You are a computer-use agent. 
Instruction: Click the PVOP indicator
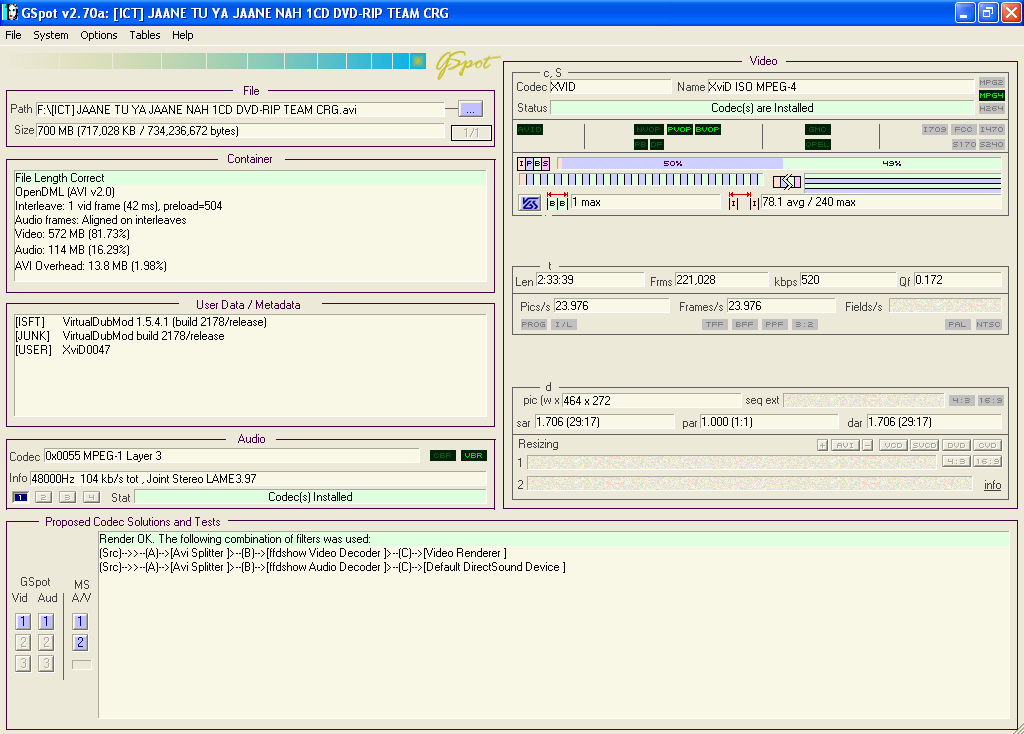click(x=679, y=129)
